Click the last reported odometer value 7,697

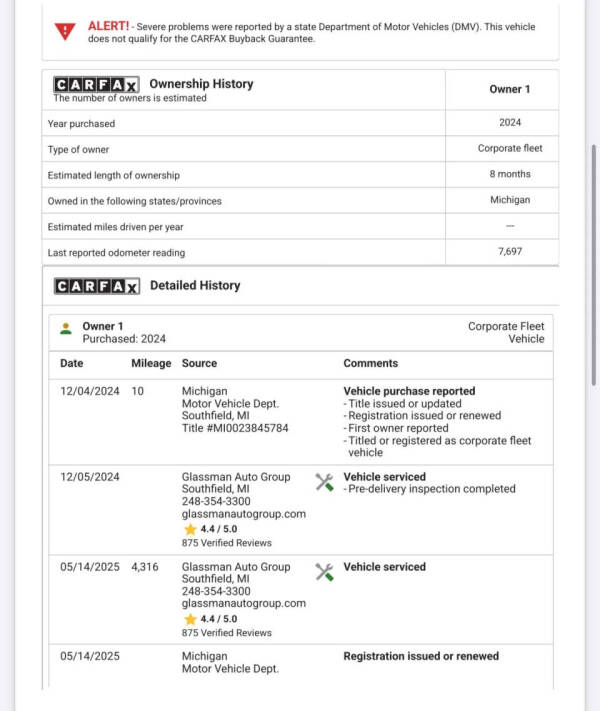[x=510, y=252]
